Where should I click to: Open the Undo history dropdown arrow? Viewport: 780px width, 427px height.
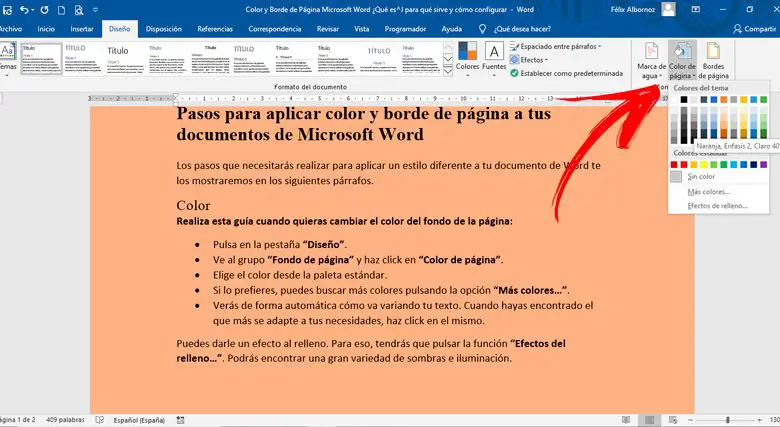(32, 10)
